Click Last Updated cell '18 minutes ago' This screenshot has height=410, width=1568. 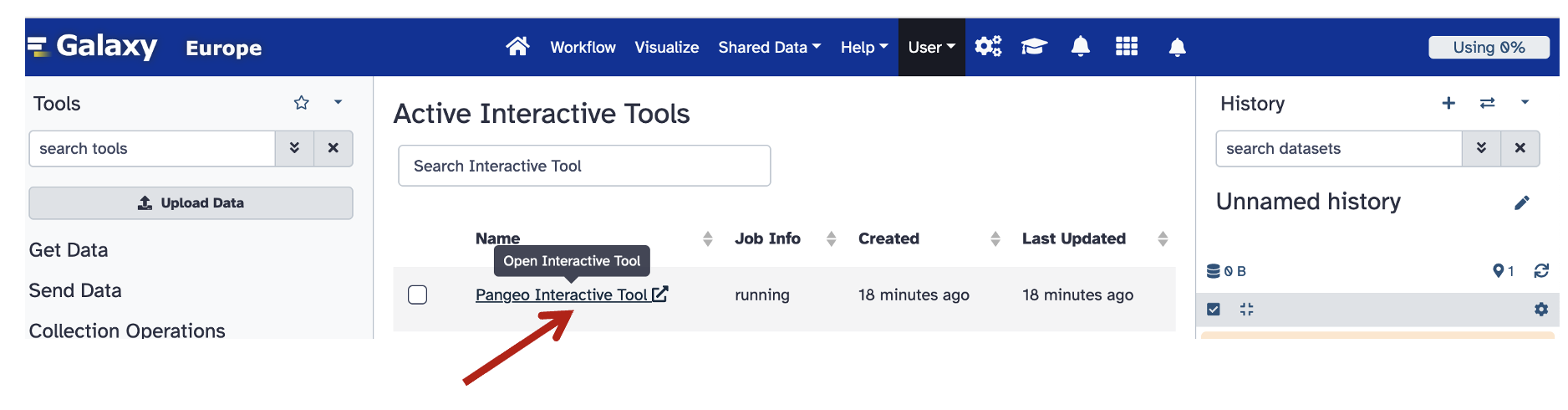[x=1077, y=295]
